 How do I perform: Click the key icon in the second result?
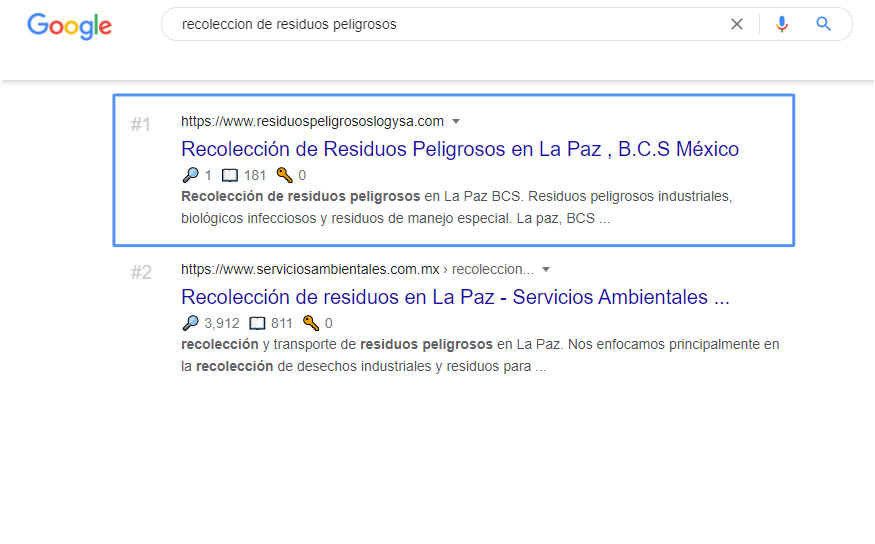[311, 323]
